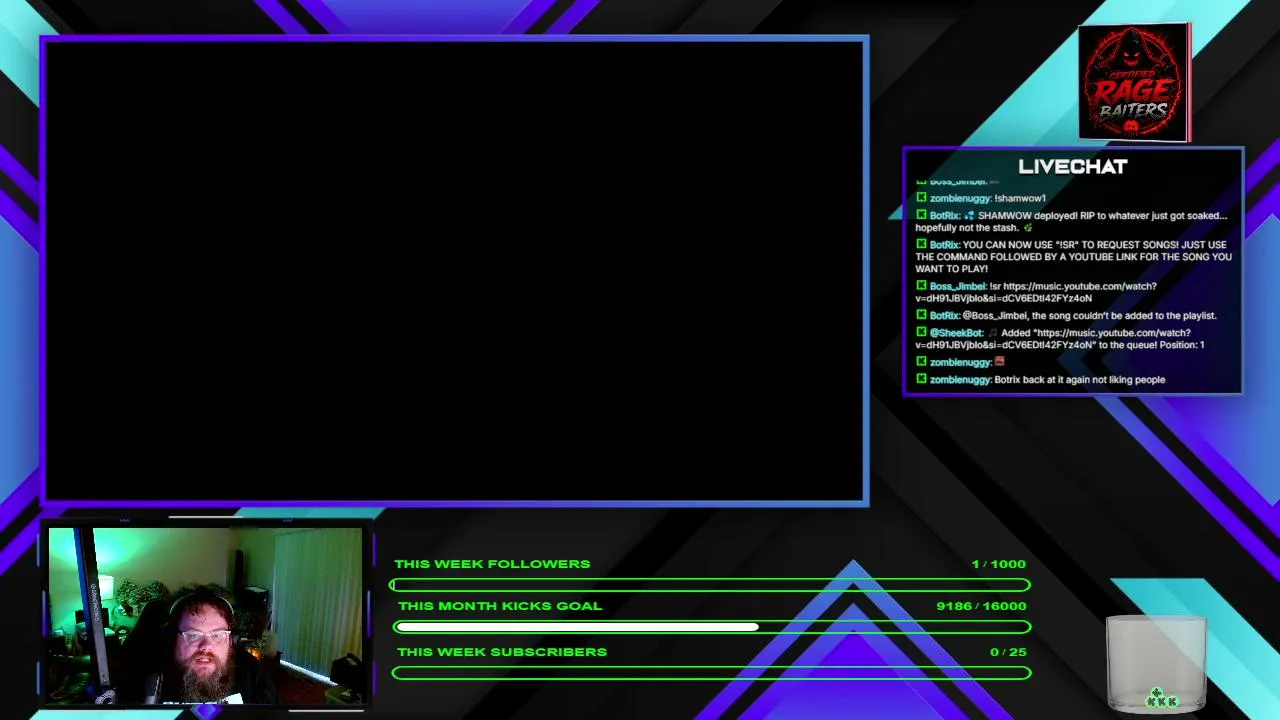Click the 'THIS WEEK SUBSCRIBERS' label
Screen dimensions: 1280x720
pos(502,652)
